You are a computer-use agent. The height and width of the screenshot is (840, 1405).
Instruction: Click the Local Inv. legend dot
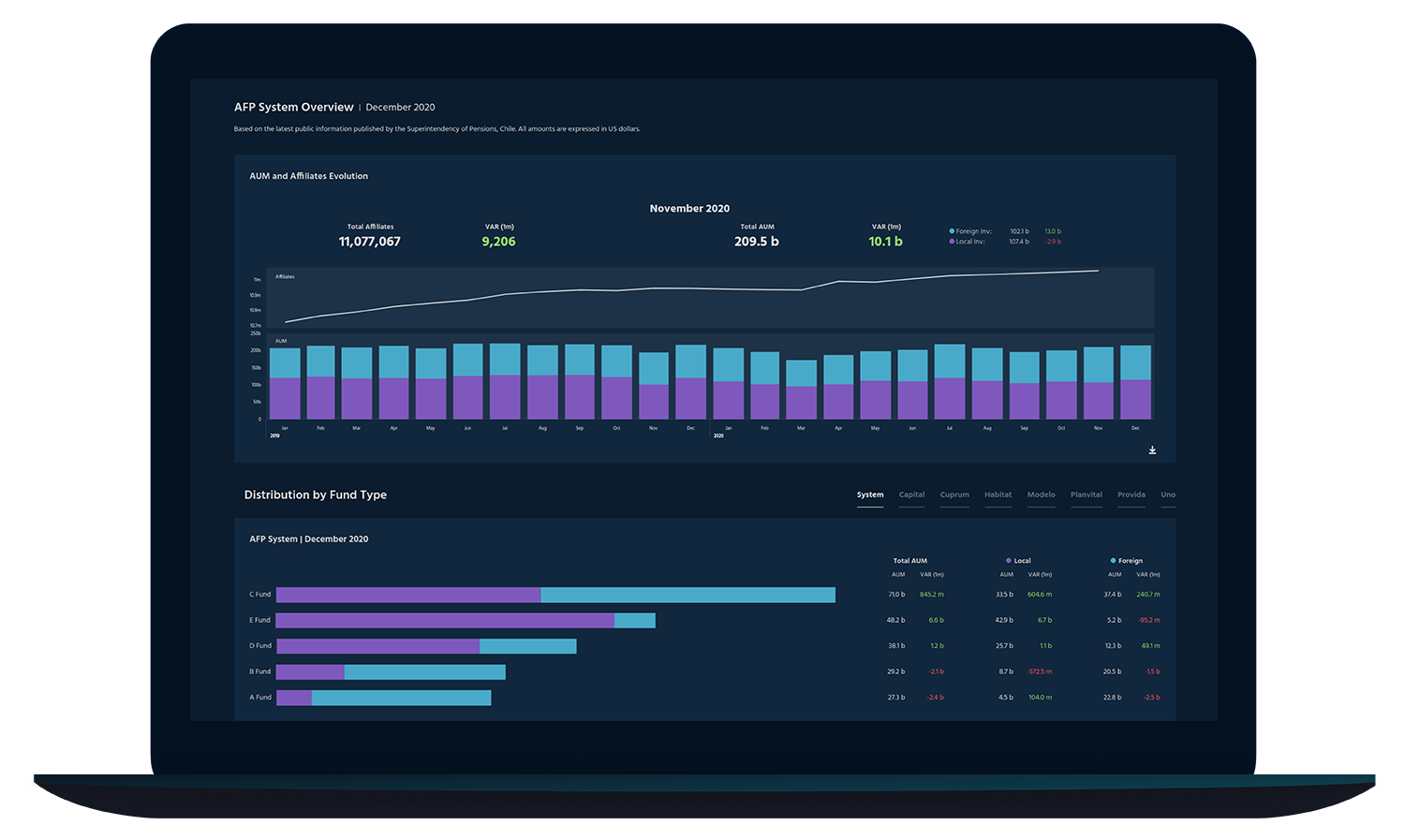tap(952, 242)
